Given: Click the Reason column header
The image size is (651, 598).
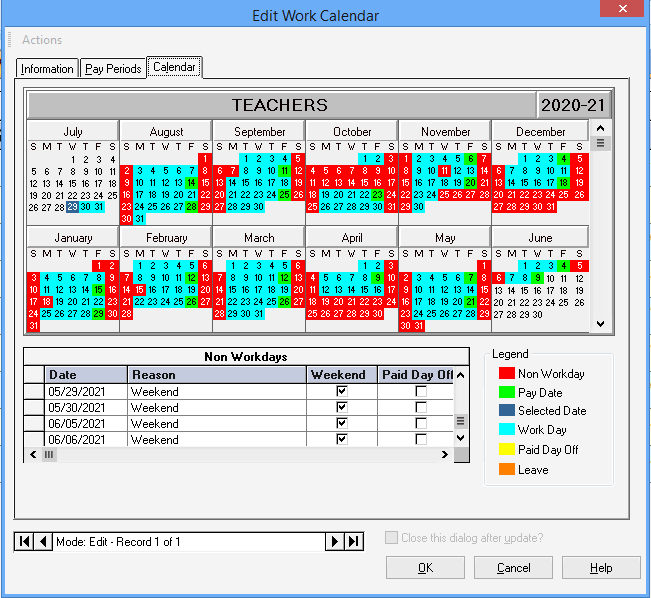Looking at the screenshot, I should (217, 375).
